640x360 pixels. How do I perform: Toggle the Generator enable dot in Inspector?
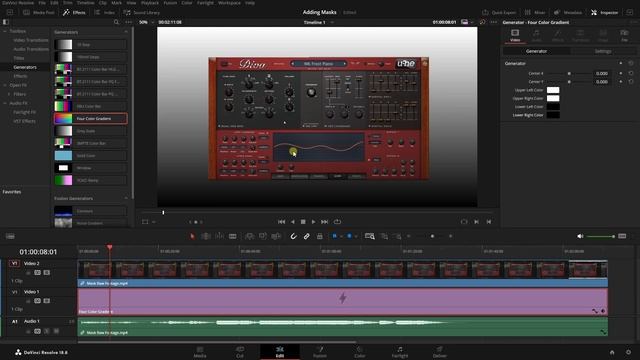point(621,64)
